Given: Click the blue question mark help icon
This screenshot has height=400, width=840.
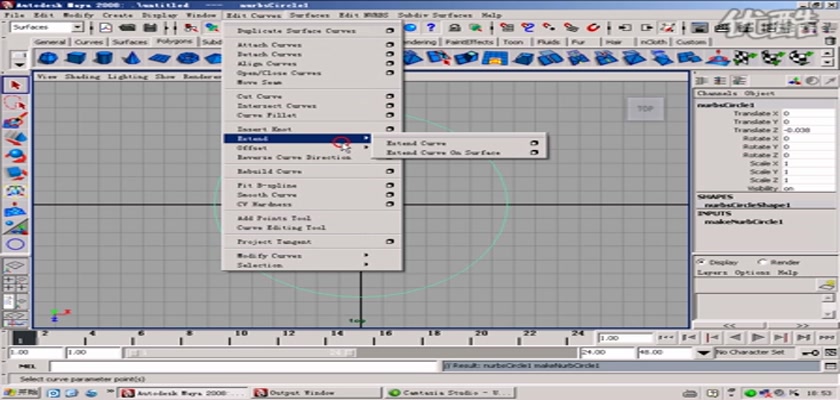Looking at the screenshot, I should click(x=431, y=27).
